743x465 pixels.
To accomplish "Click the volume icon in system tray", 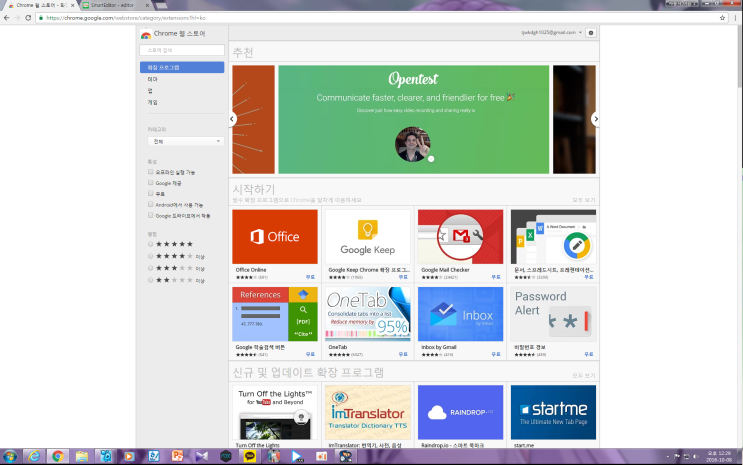I will click(696, 456).
